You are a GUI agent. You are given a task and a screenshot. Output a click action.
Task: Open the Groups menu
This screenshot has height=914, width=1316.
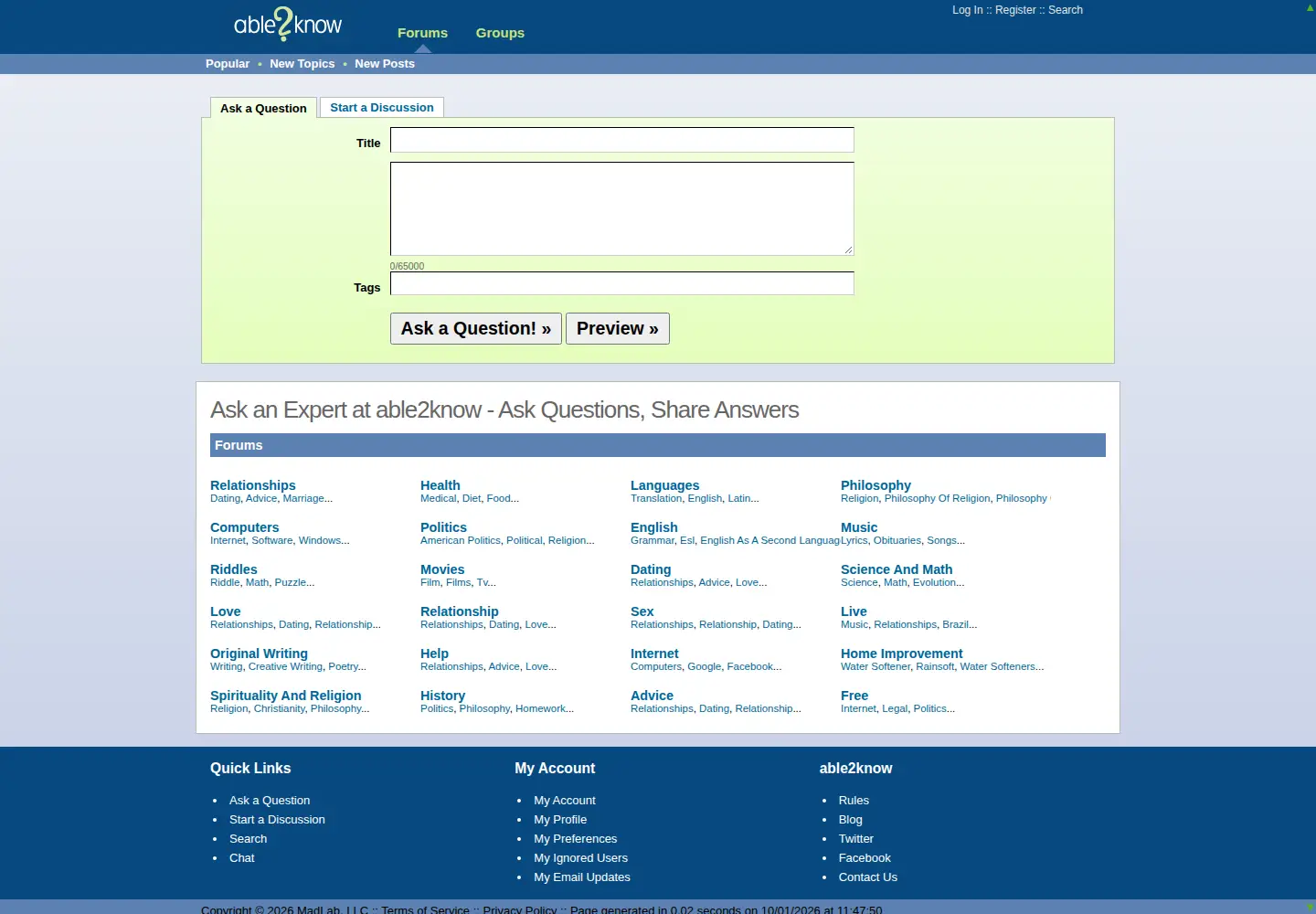click(500, 33)
